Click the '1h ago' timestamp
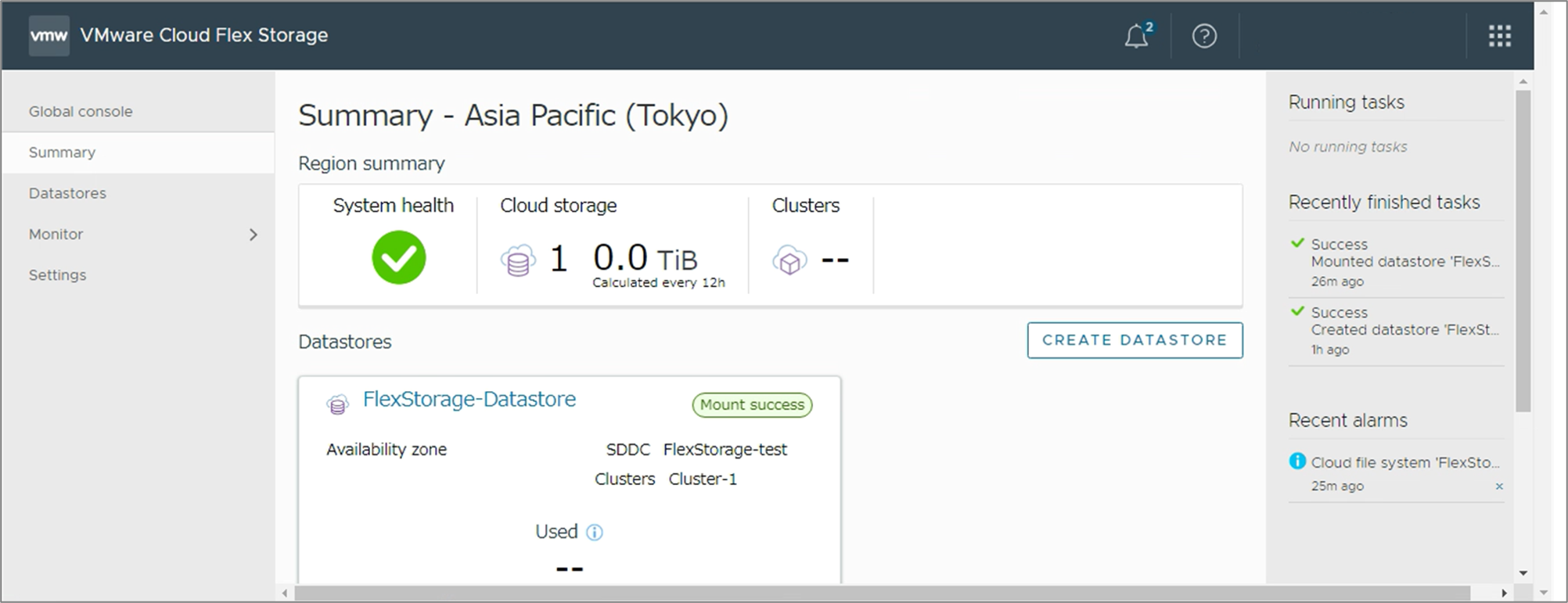This screenshot has height=603, width=1568. pos(1330,350)
